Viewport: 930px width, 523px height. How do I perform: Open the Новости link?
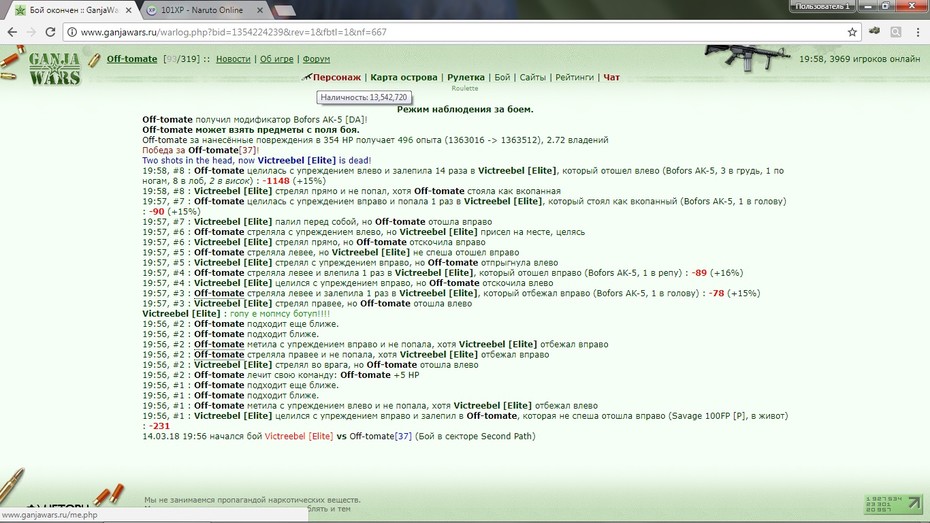233,59
